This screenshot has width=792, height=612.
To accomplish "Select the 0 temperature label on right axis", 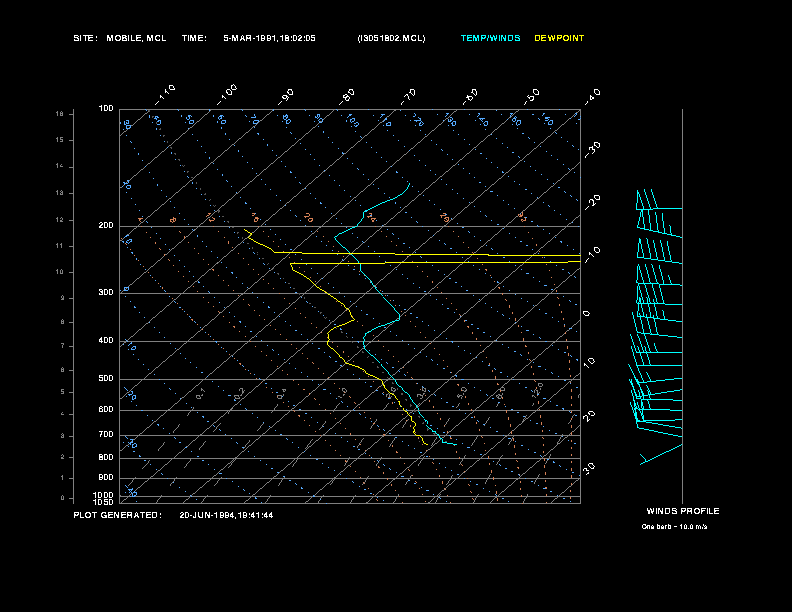I will point(586,314).
